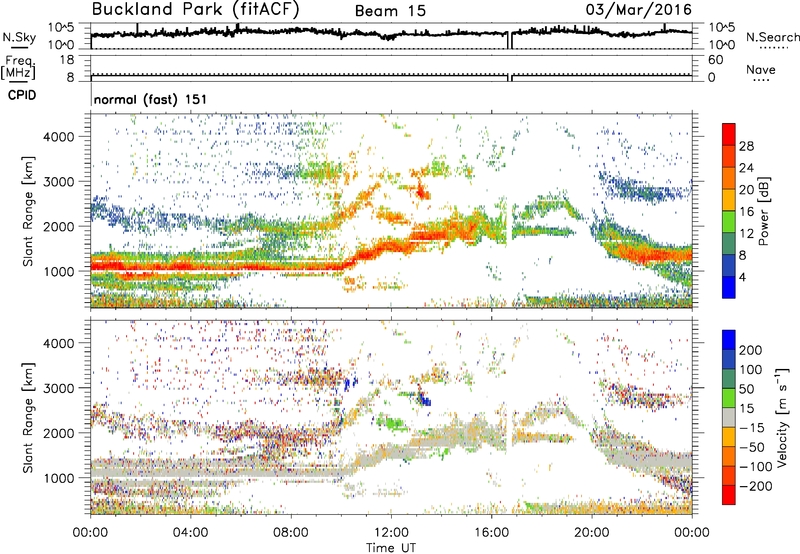Click the 20:00 time tick label
This screenshot has width=800, height=554.
point(591,533)
